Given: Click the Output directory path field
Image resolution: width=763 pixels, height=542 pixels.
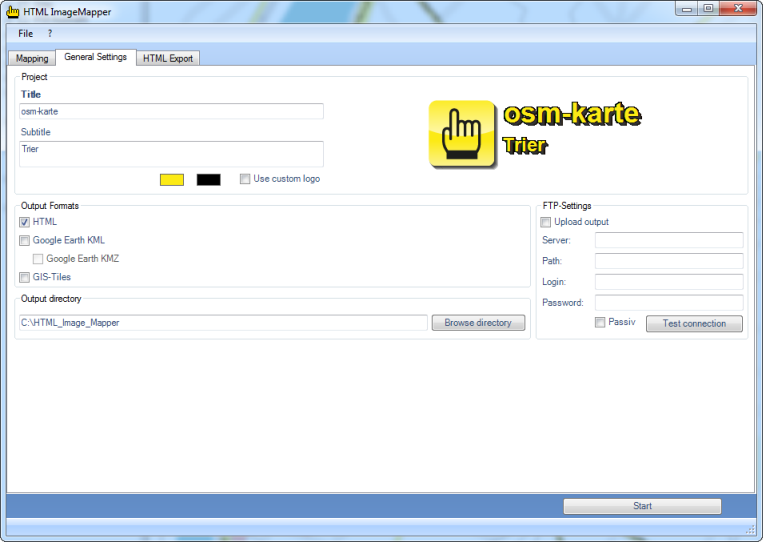Looking at the screenshot, I should (x=223, y=323).
